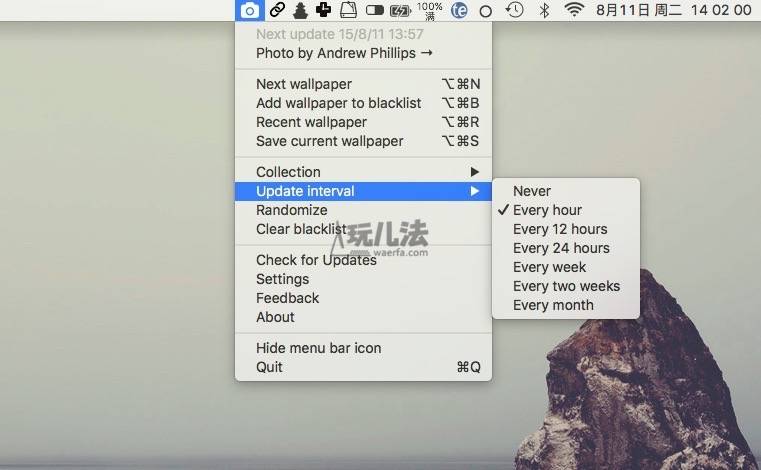
Task: Choose Check for Updates
Action: tap(364, 260)
